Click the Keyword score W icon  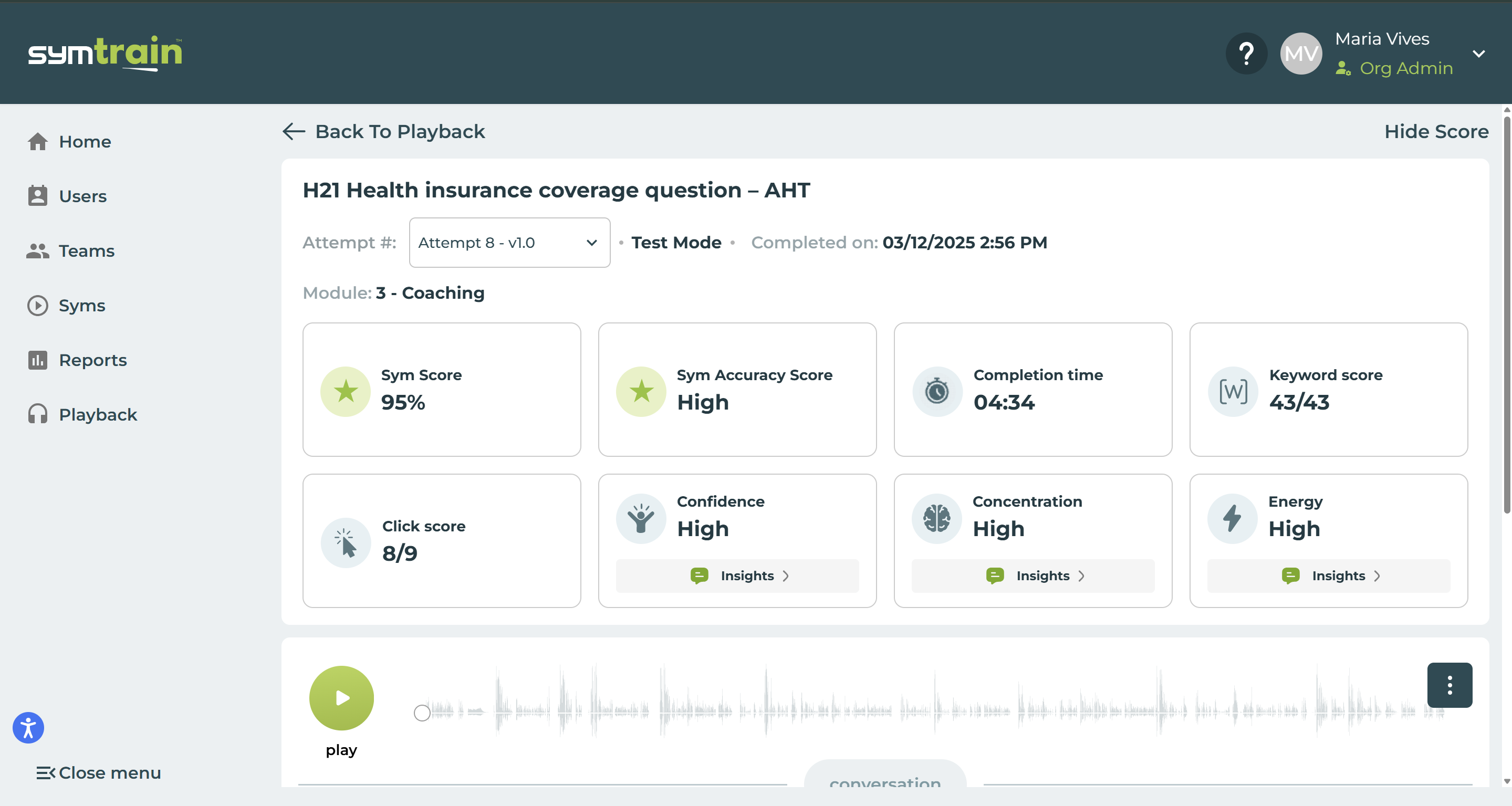(x=1233, y=391)
